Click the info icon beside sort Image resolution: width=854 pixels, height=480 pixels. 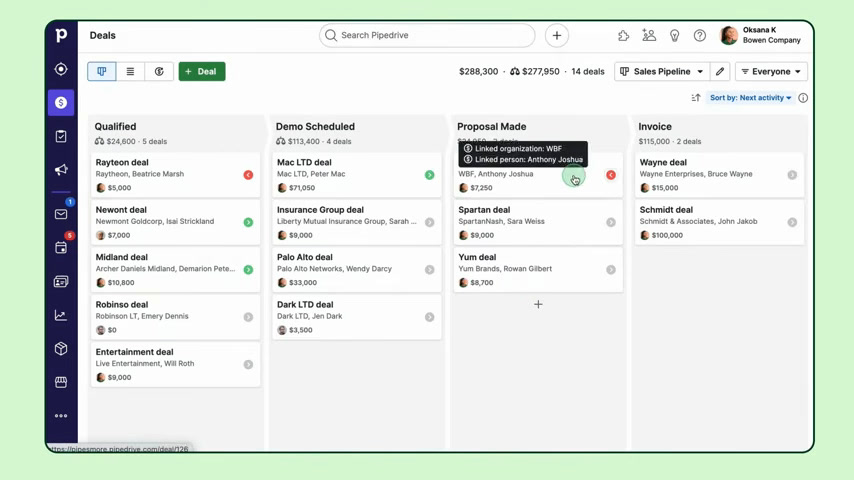point(803,98)
